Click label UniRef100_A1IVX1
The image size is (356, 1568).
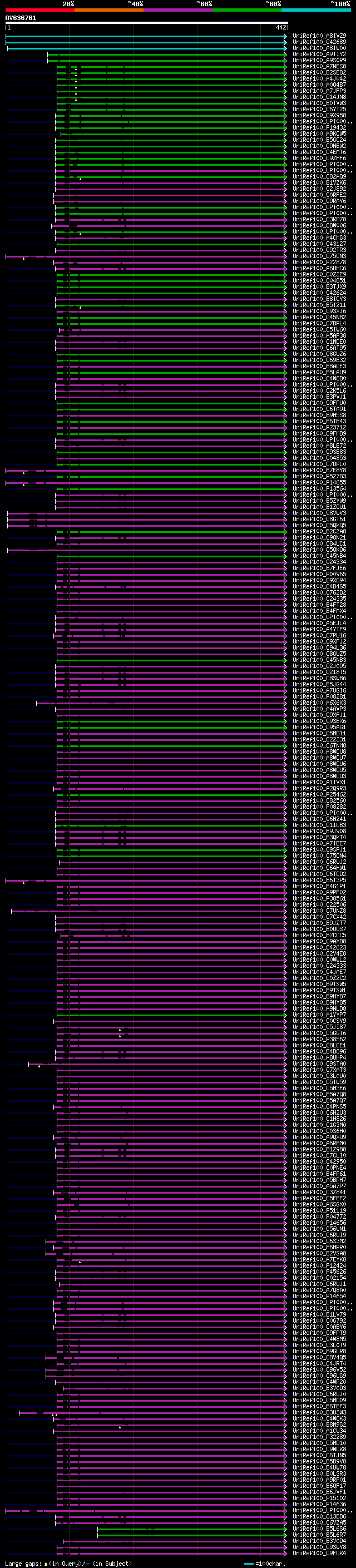319,783
